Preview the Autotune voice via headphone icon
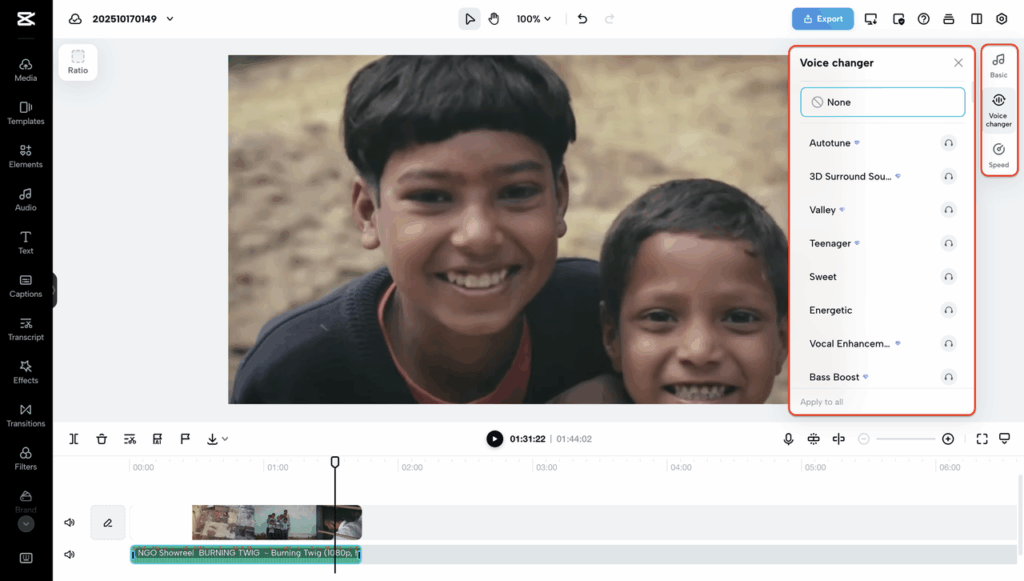The height and width of the screenshot is (581, 1024). click(948, 143)
